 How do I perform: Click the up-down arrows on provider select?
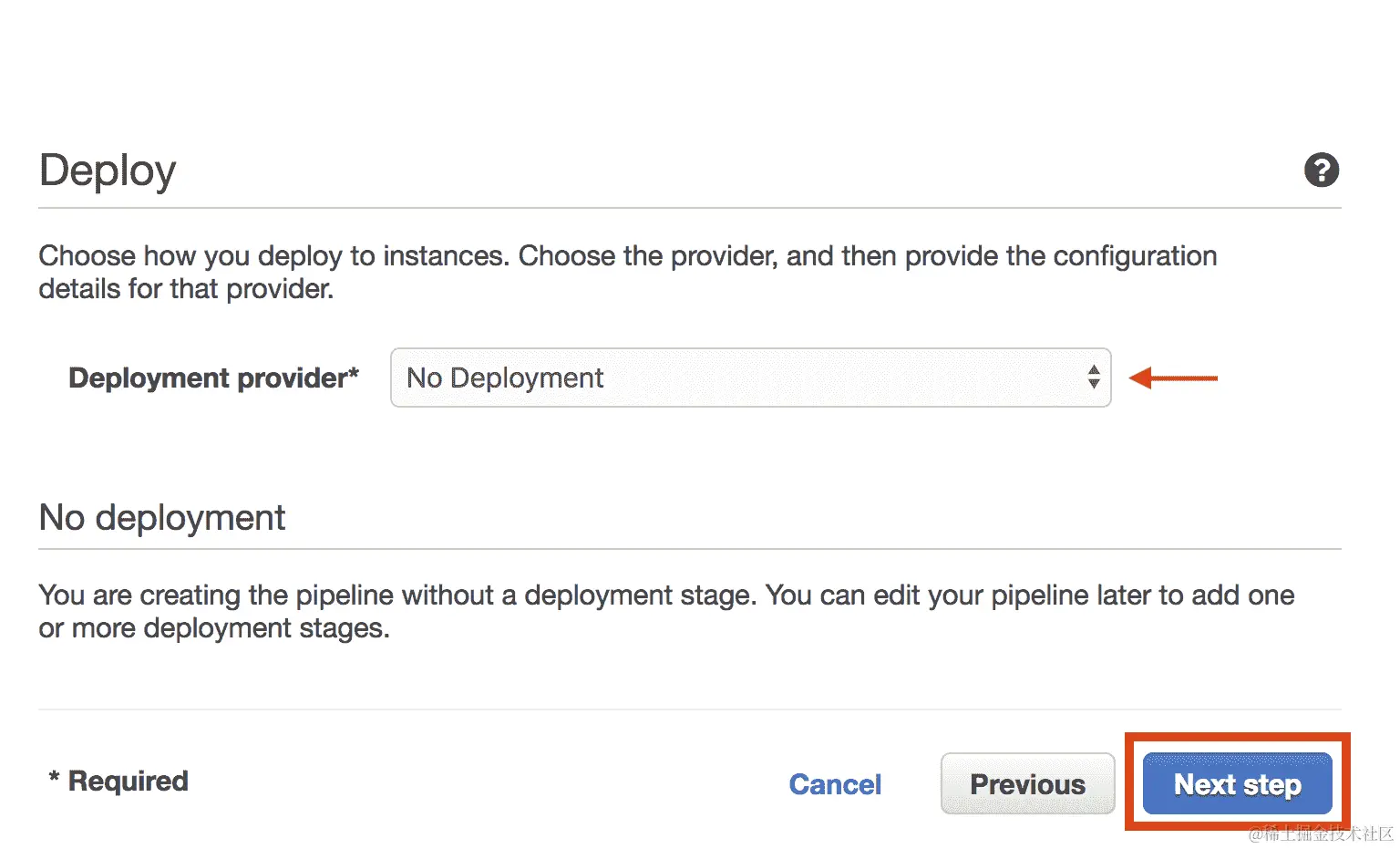[1093, 378]
